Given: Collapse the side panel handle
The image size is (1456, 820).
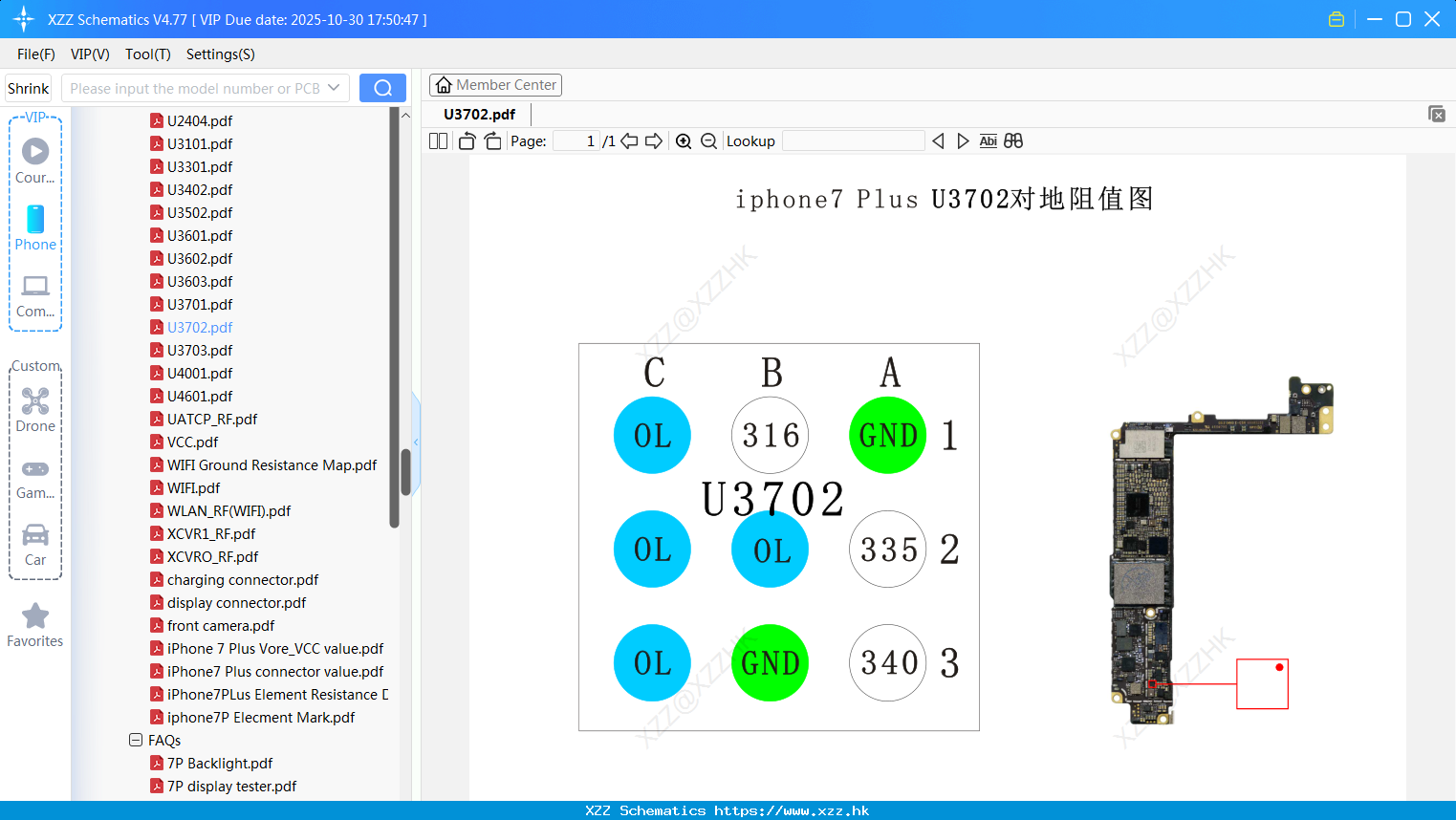Looking at the screenshot, I should [x=416, y=442].
